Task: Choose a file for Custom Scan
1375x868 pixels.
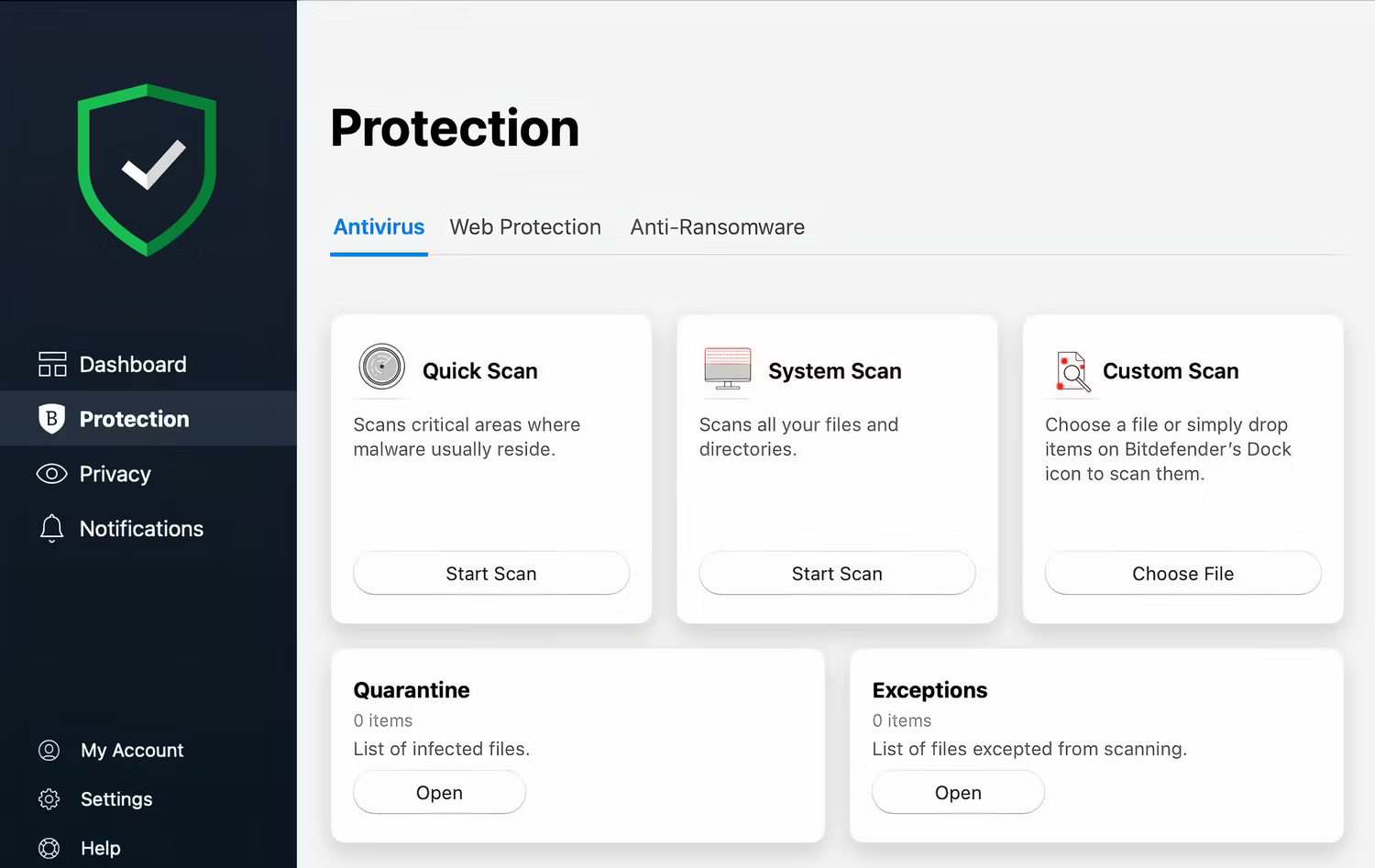Action: 1182,573
